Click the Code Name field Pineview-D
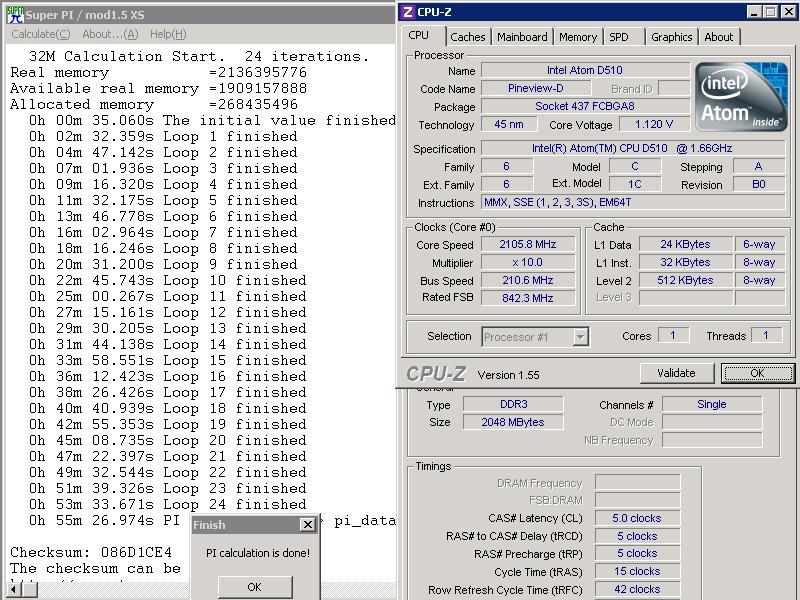Screen dimensions: 800x600 pyautogui.click(x=536, y=88)
